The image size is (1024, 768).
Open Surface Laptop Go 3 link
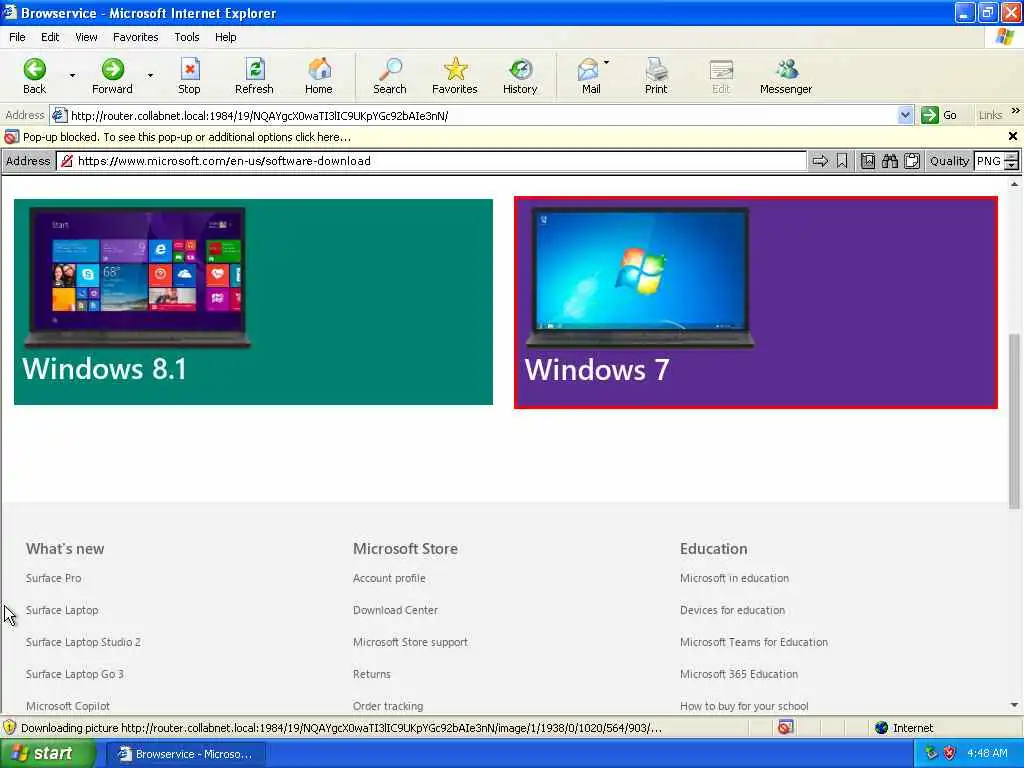click(x=74, y=674)
